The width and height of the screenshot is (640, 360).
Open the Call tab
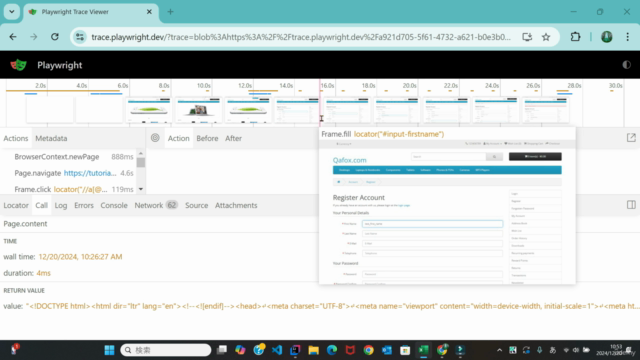[41, 205]
